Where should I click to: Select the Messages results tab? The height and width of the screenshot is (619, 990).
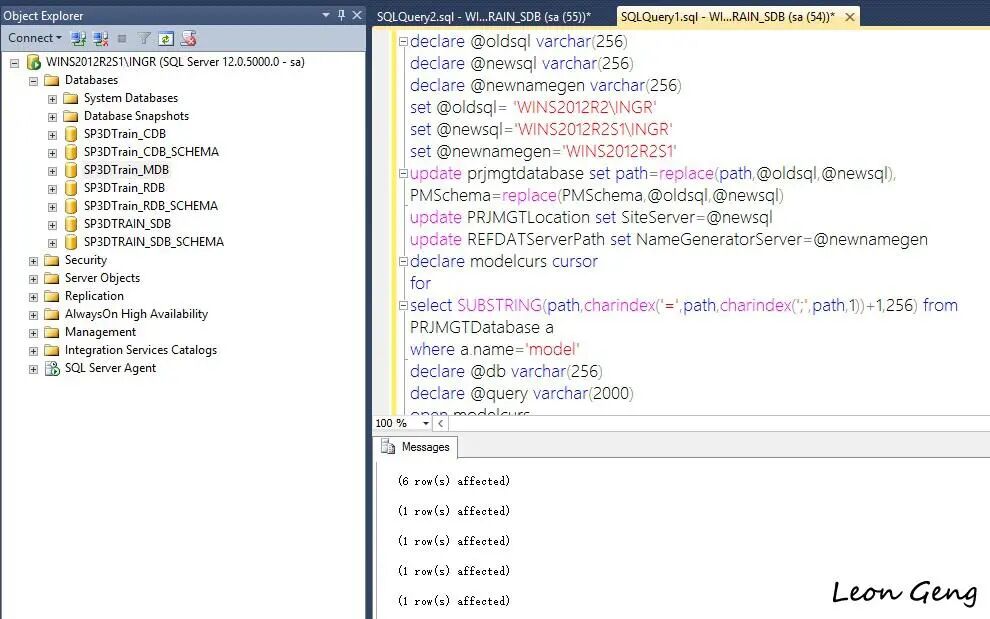click(415, 447)
